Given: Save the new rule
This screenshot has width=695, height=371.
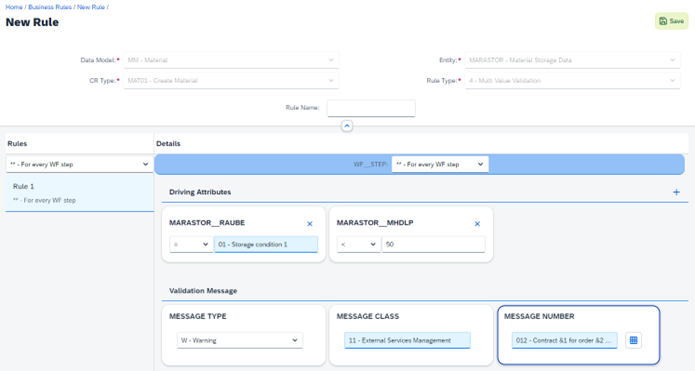Looking at the screenshot, I should (x=672, y=21).
